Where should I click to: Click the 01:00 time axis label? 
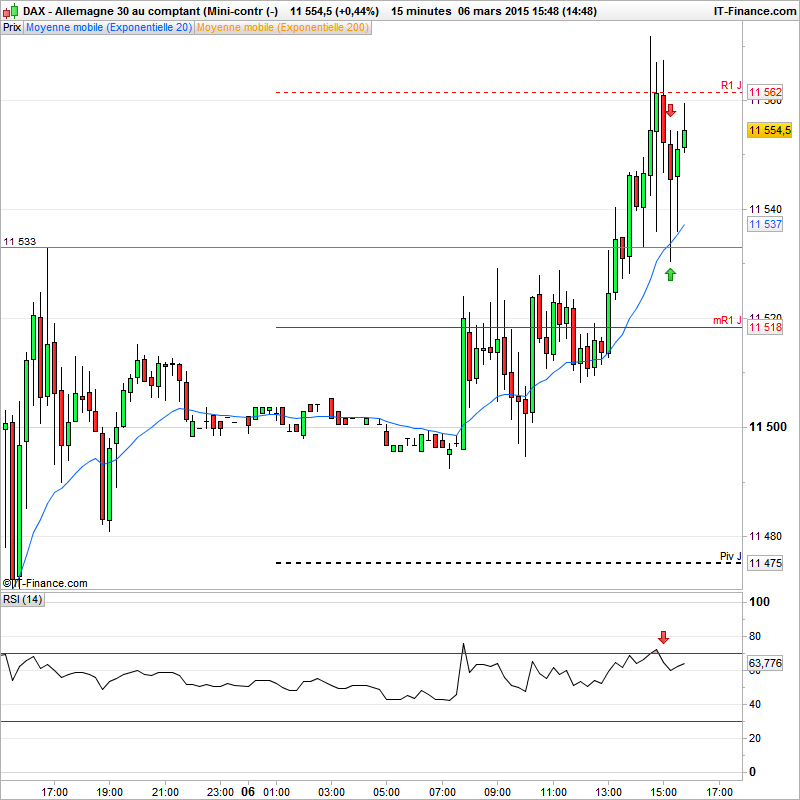(276, 792)
